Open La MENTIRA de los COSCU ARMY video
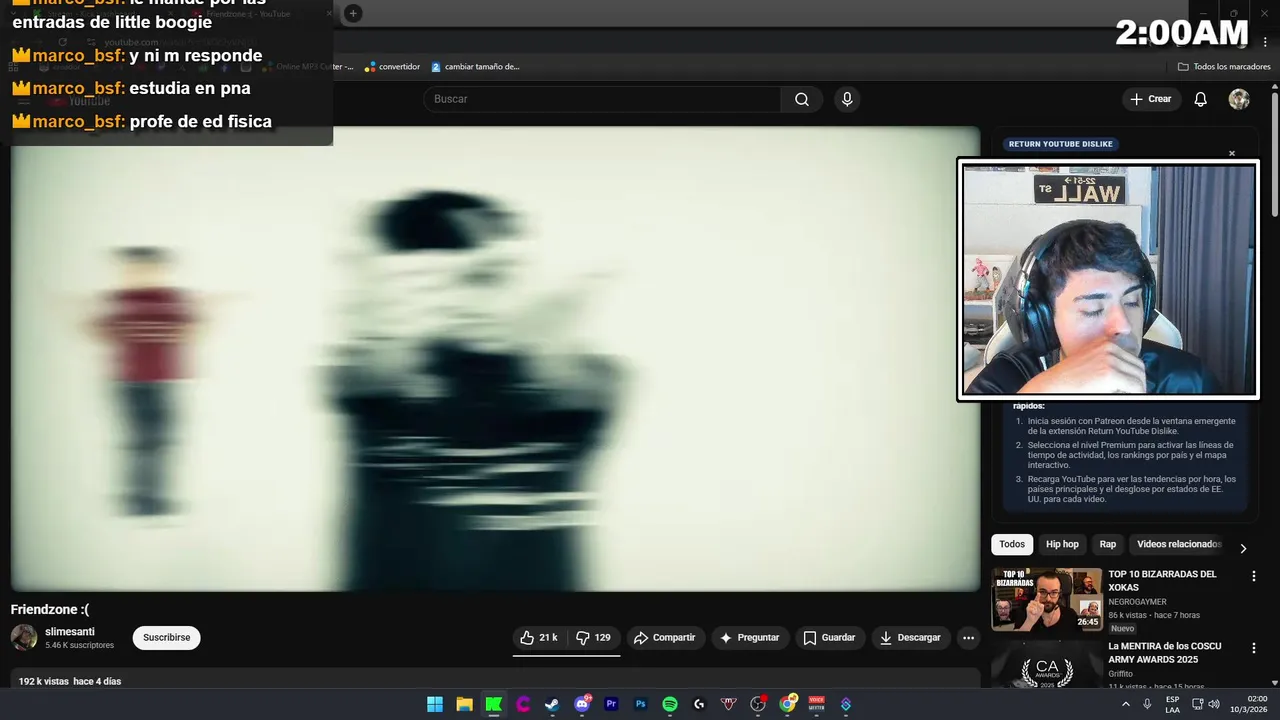 (x=1164, y=653)
